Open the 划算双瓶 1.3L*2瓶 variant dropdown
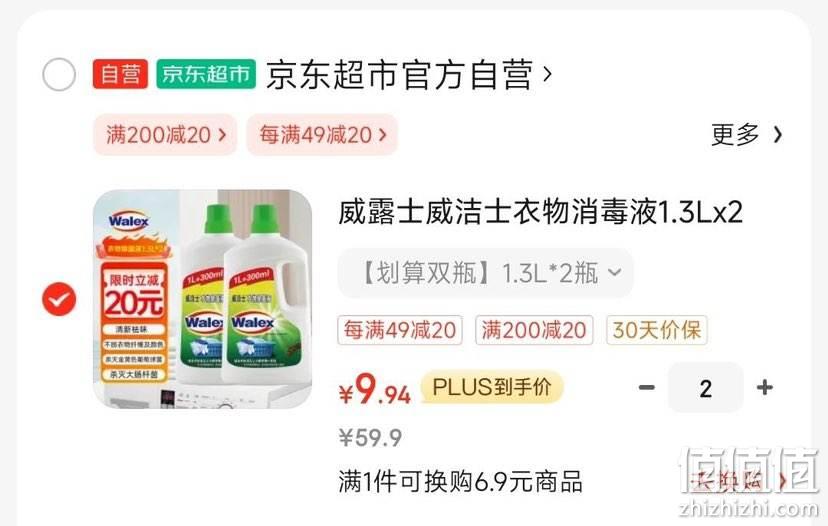Viewport: 828px width, 526px height. pyautogui.click(x=485, y=273)
